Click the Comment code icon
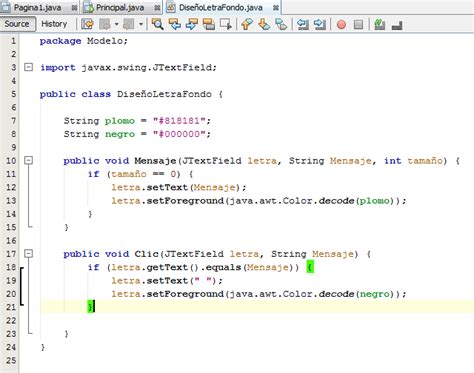 click(380, 24)
